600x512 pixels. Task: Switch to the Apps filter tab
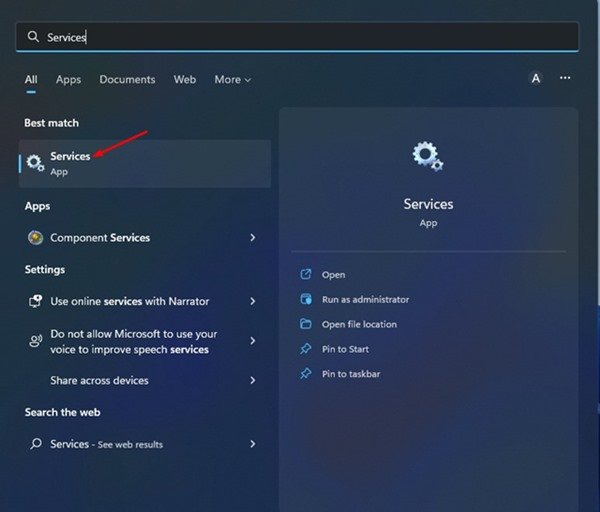(x=68, y=80)
